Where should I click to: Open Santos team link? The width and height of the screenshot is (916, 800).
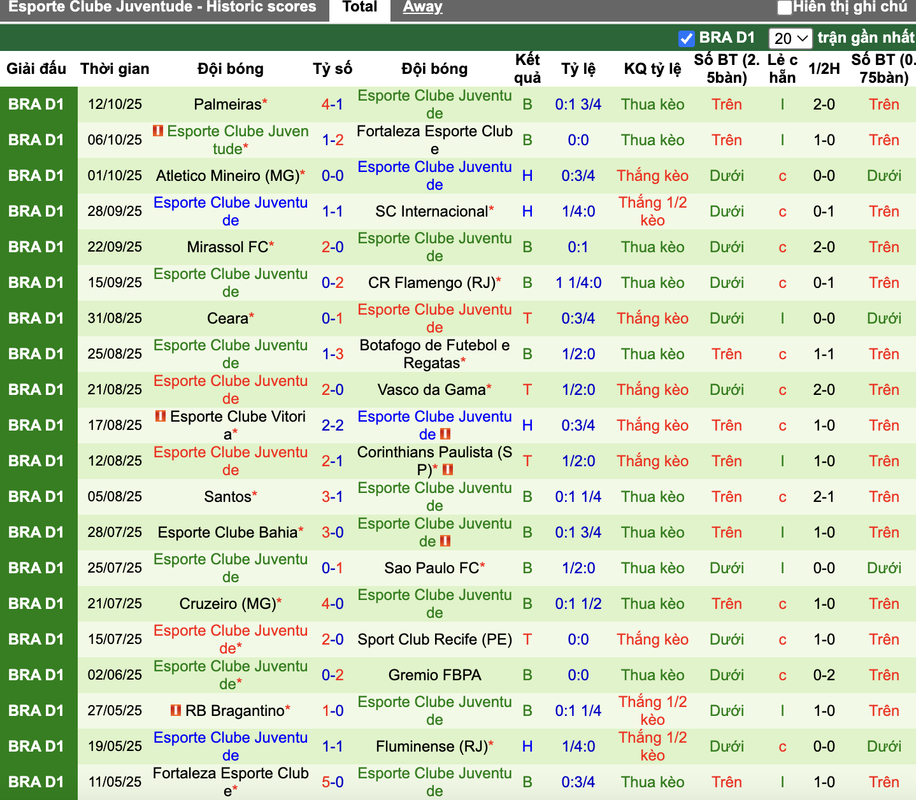pyautogui.click(x=227, y=497)
